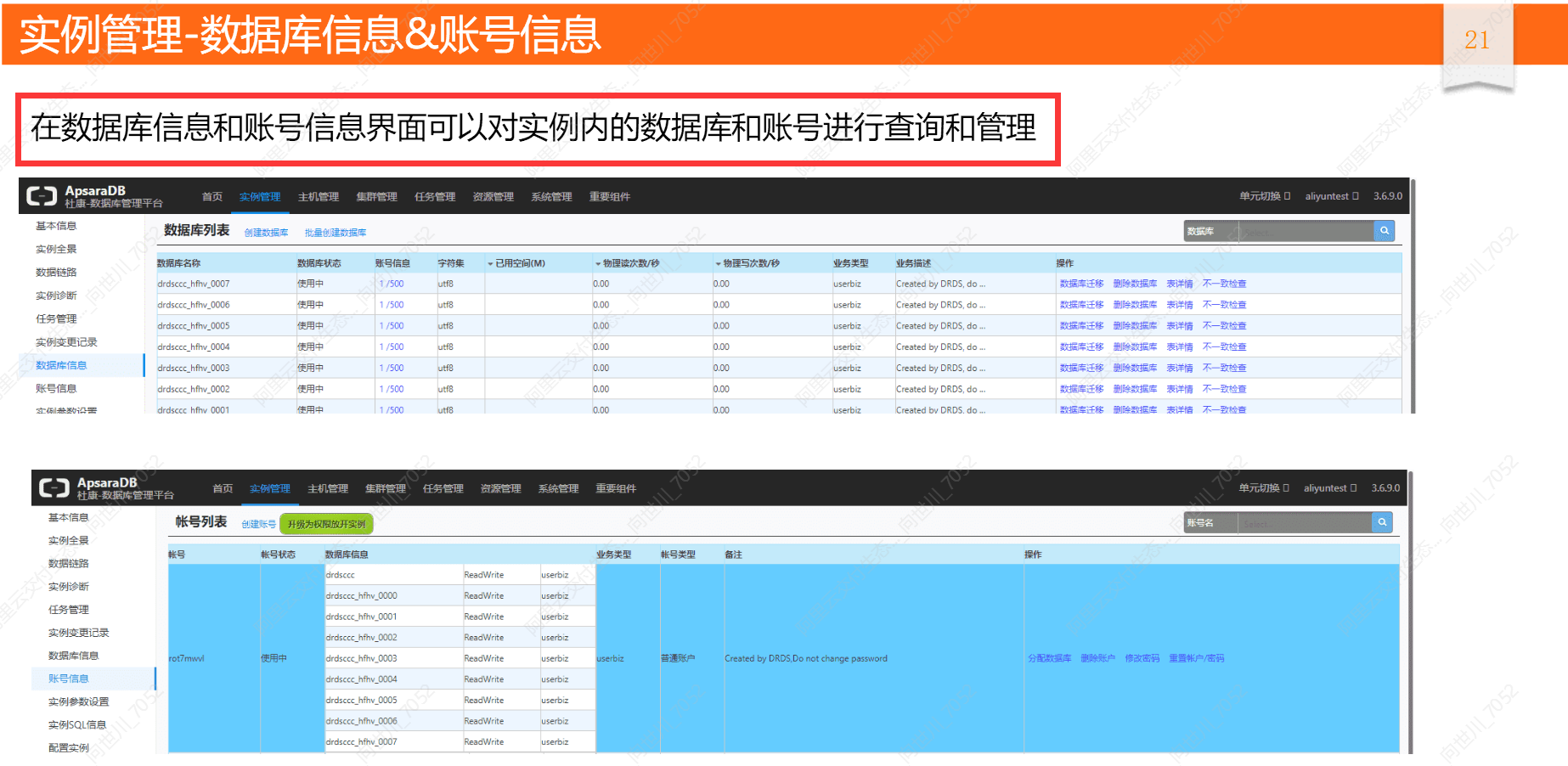Open 系统管理 tab in the account list screen
Image resolution: width=1568 pixels, height=766 pixels.
tap(558, 488)
